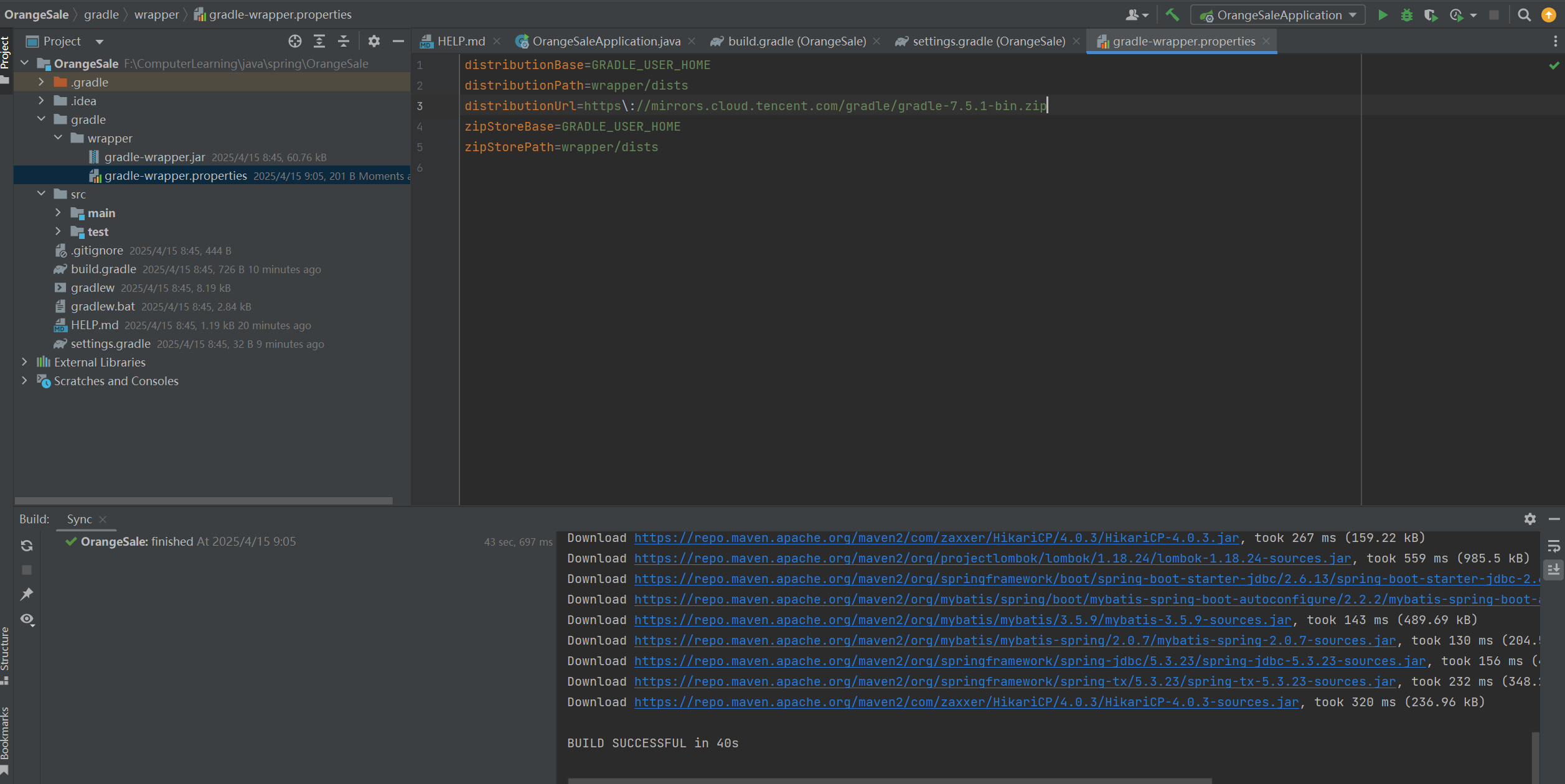Expand External Libraries node

click(24, 362)
